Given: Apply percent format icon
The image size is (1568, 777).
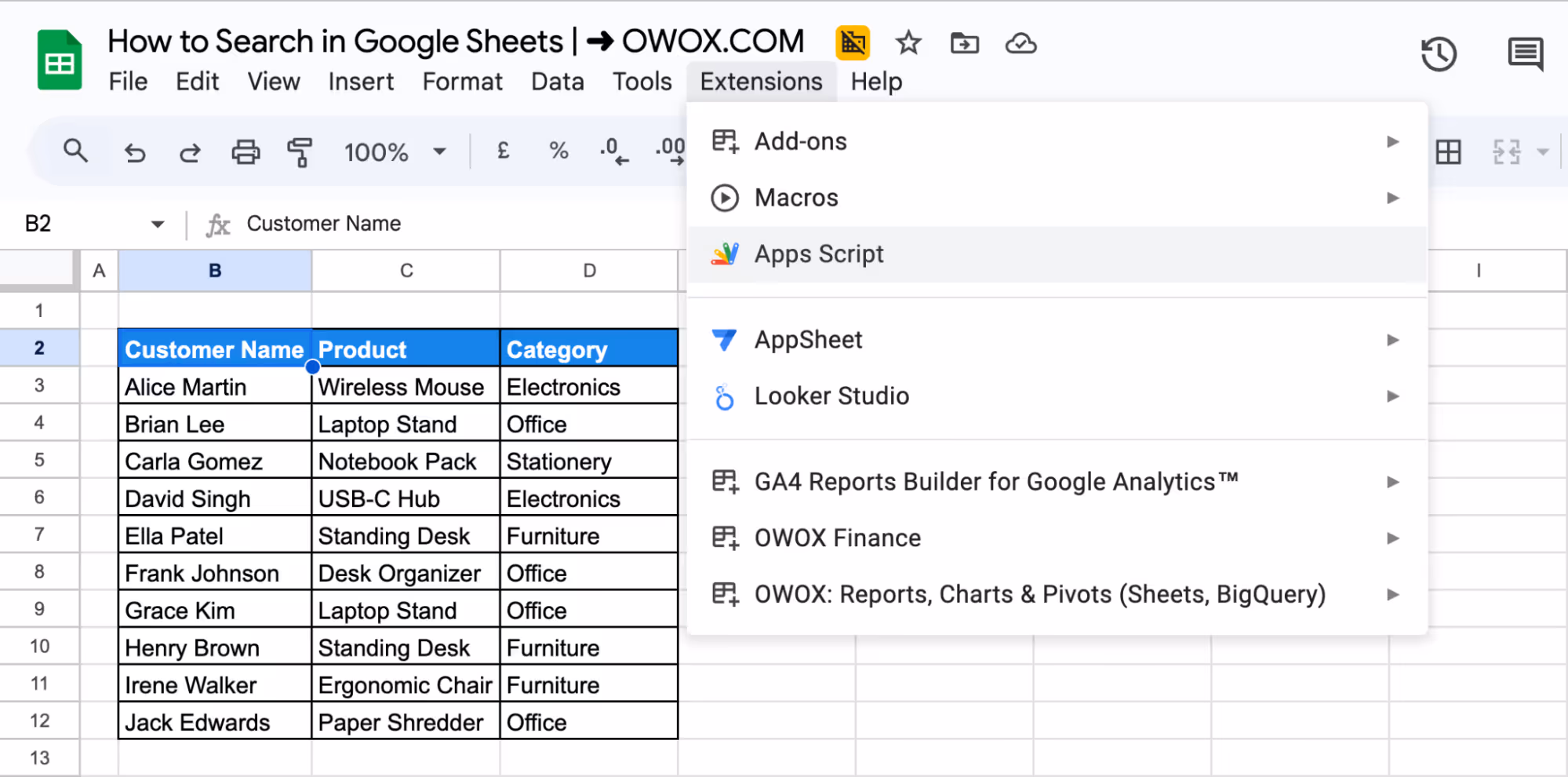Looking at the screenshot, I should point(558,151).
